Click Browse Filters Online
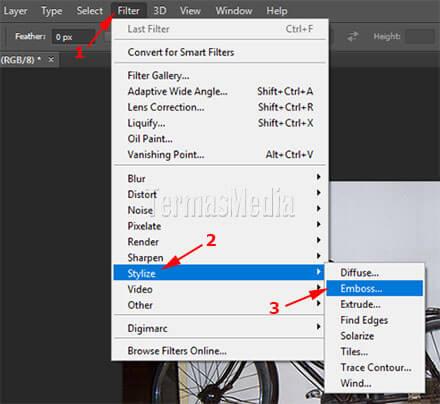 [x=218, y=351]
